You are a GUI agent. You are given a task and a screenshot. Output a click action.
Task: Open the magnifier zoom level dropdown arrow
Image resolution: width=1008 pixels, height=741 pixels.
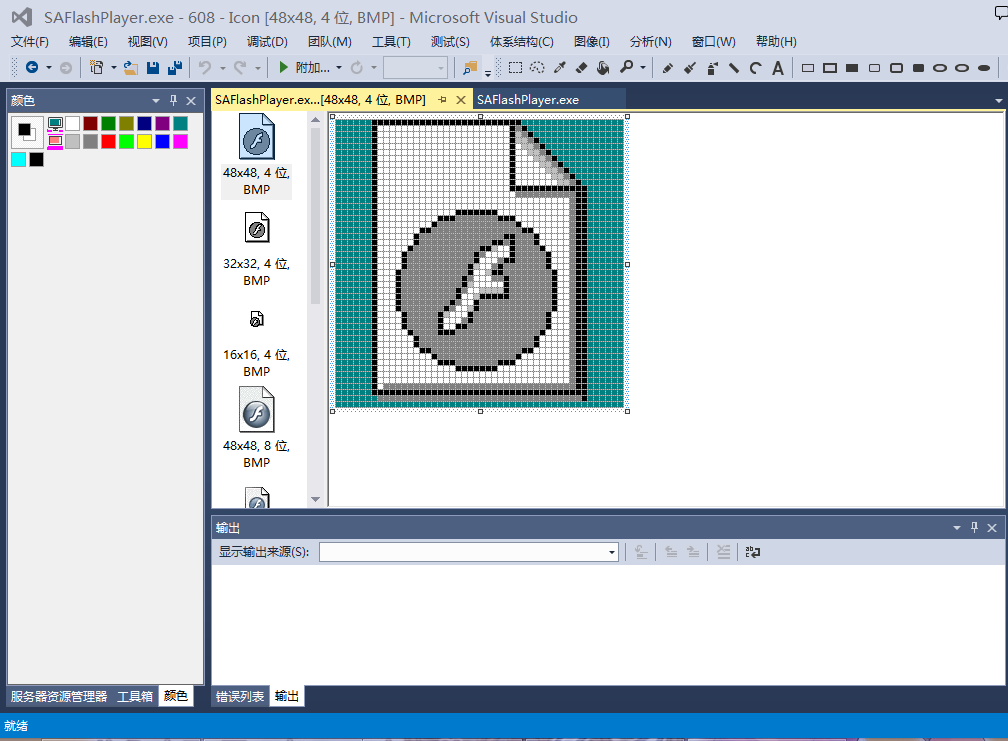tap(643, 67)
